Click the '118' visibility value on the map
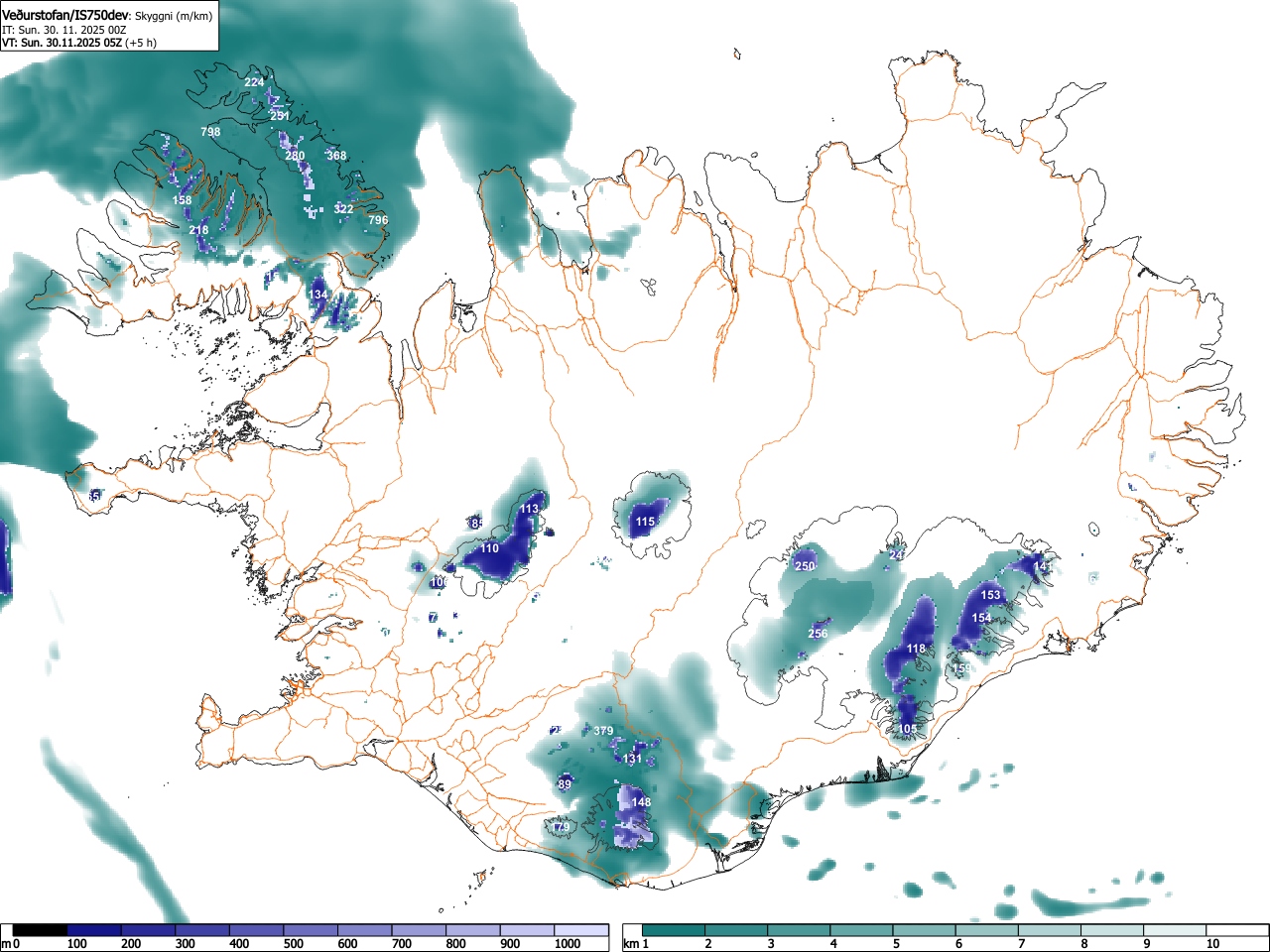The image size is (1270, 952). tap(916, 649)
